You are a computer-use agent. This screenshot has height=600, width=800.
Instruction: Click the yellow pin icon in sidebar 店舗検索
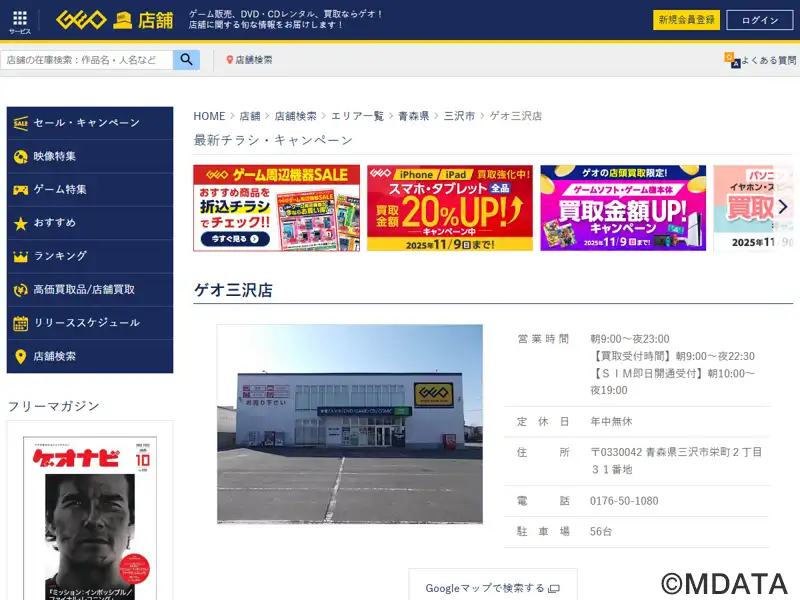20,357
